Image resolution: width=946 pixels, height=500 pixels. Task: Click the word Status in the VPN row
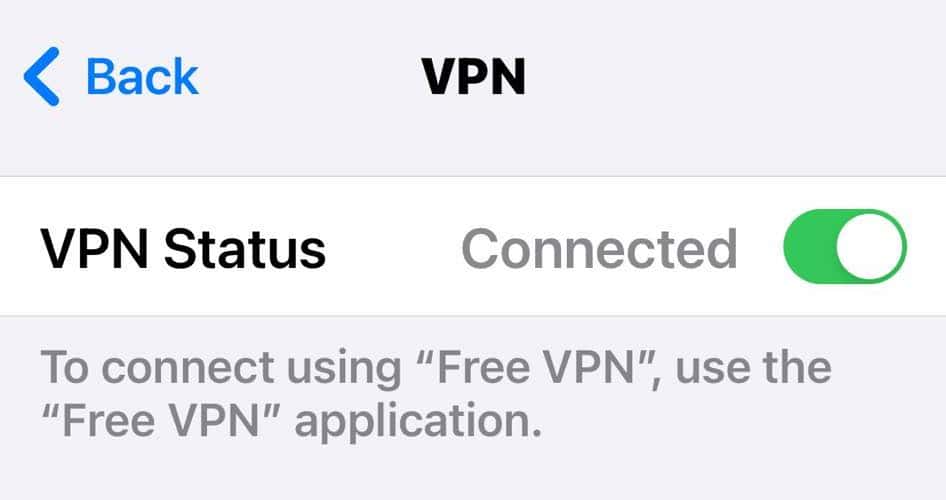(245, 248)
